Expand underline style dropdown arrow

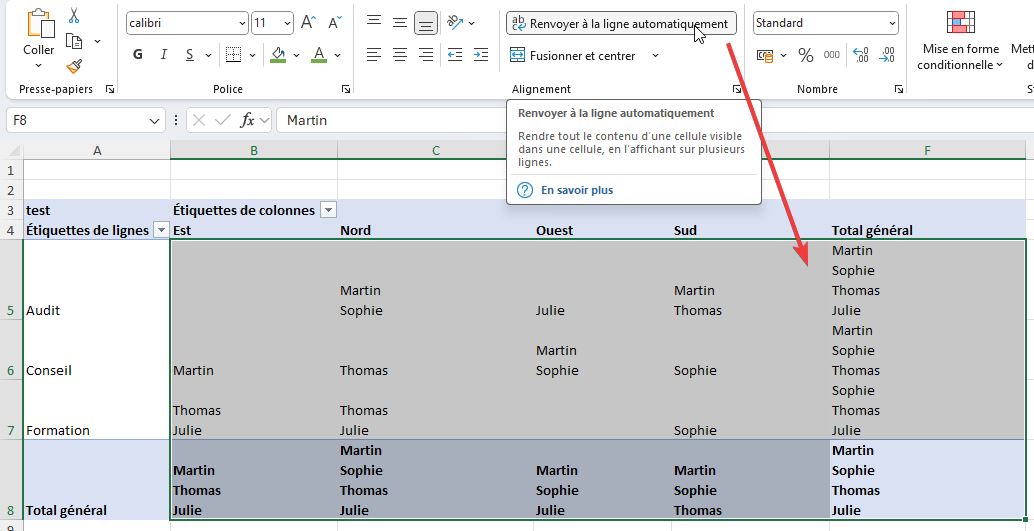point(208,55)
